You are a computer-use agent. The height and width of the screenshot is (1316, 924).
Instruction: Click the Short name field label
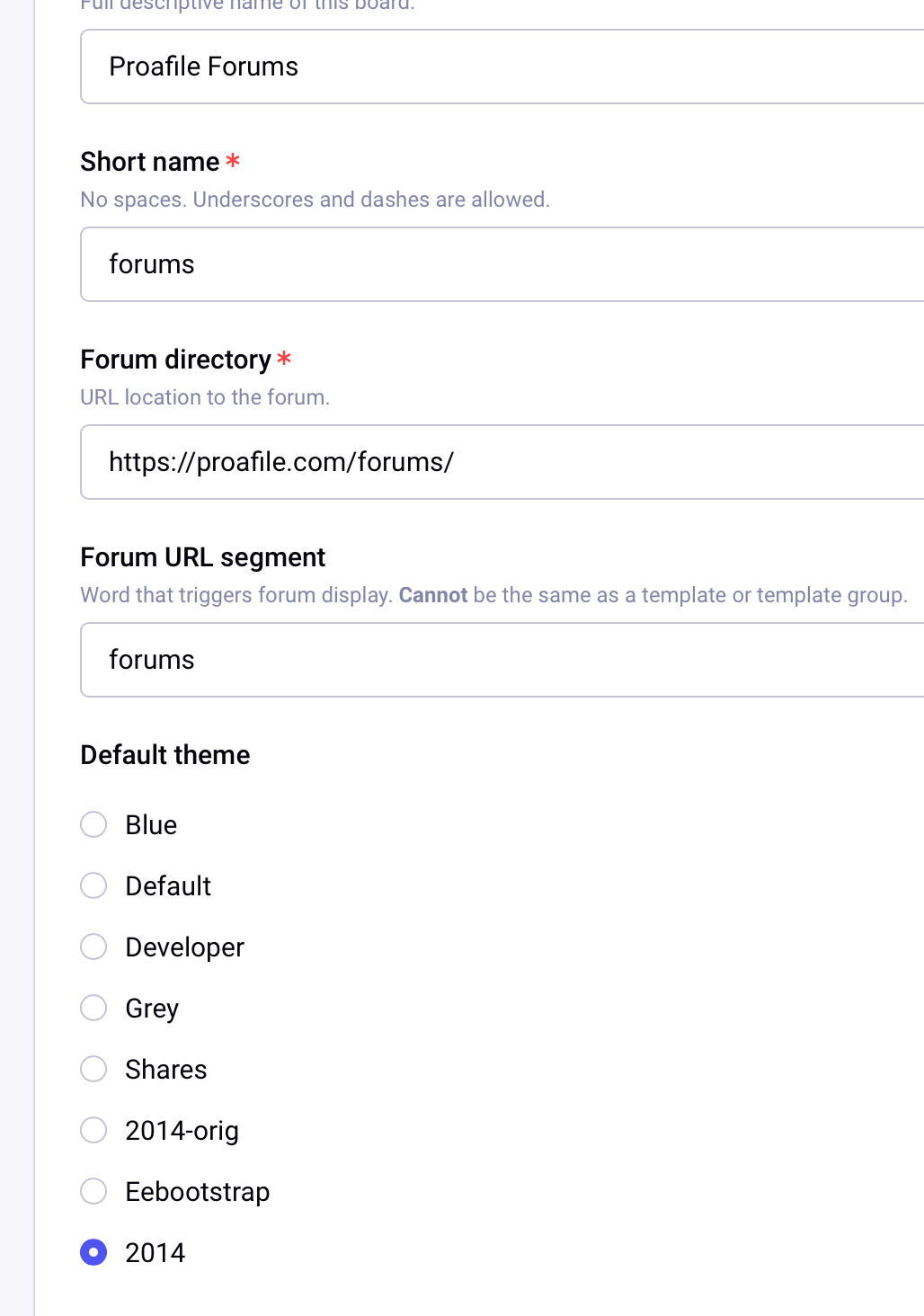pyautogui.click(x=149, y=162)
